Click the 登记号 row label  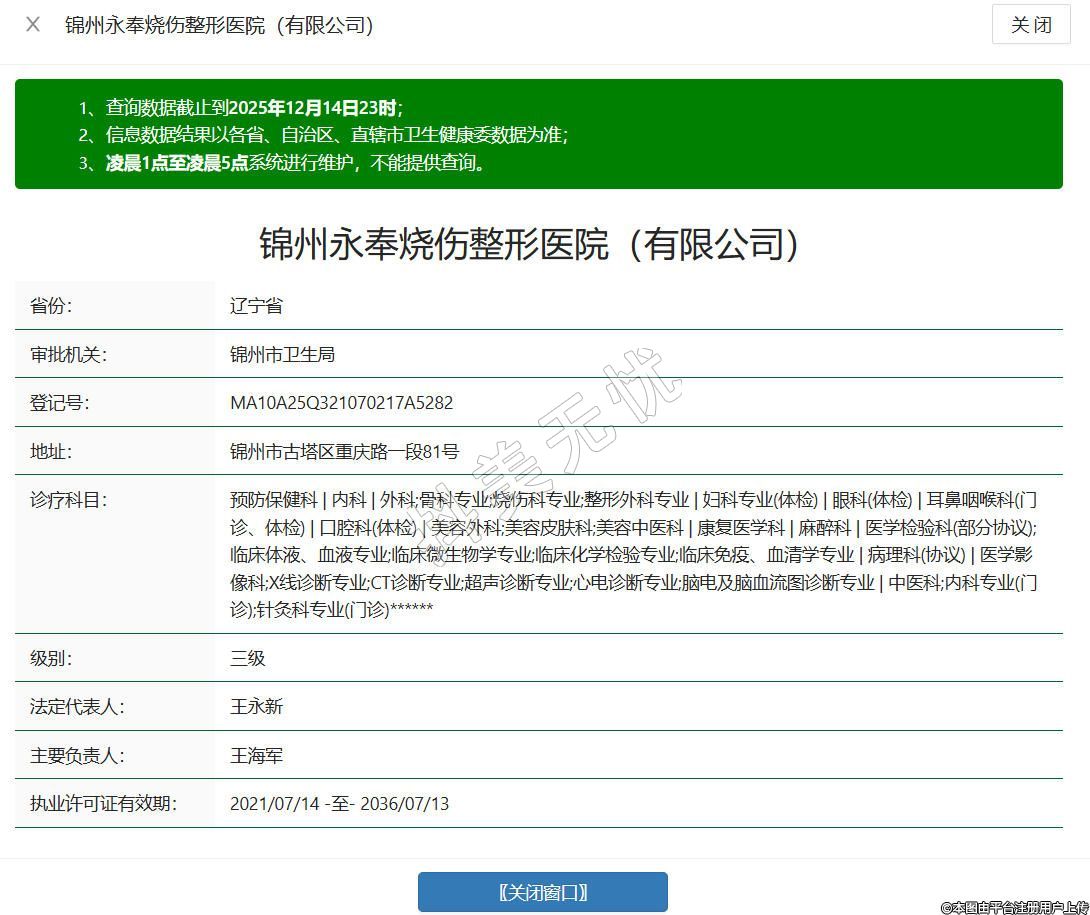(59, 403)
